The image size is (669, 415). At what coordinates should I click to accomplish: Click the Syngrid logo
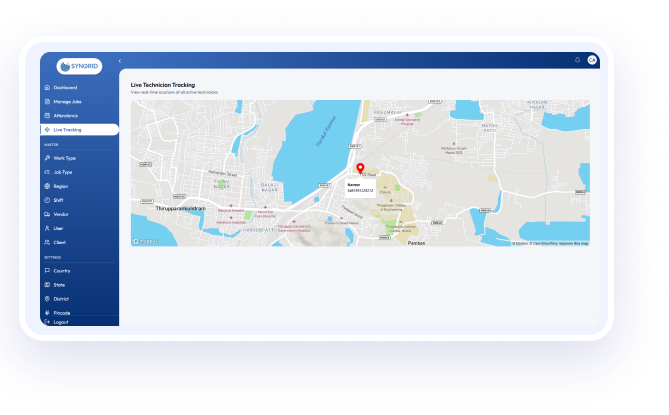coord(79,66)
